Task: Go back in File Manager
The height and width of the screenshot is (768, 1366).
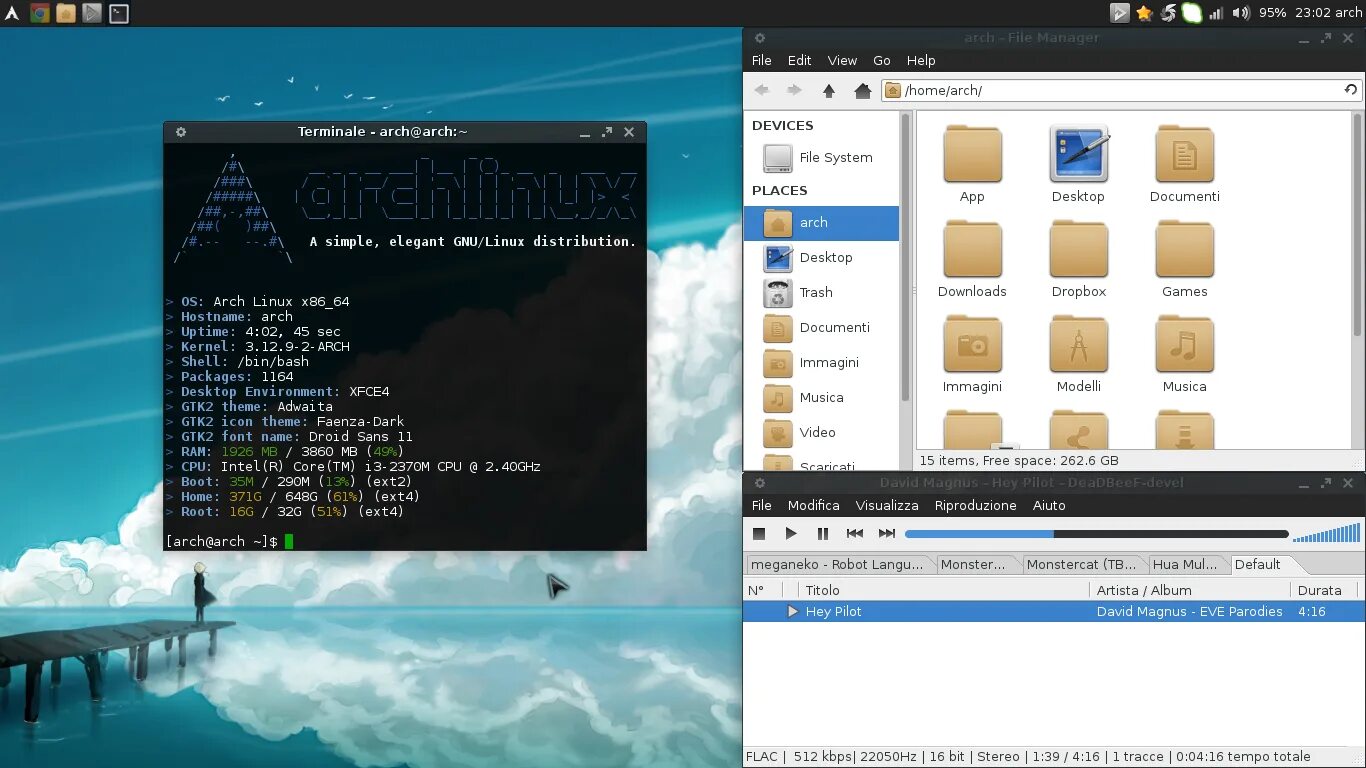Action: click(x=762, y=90)
